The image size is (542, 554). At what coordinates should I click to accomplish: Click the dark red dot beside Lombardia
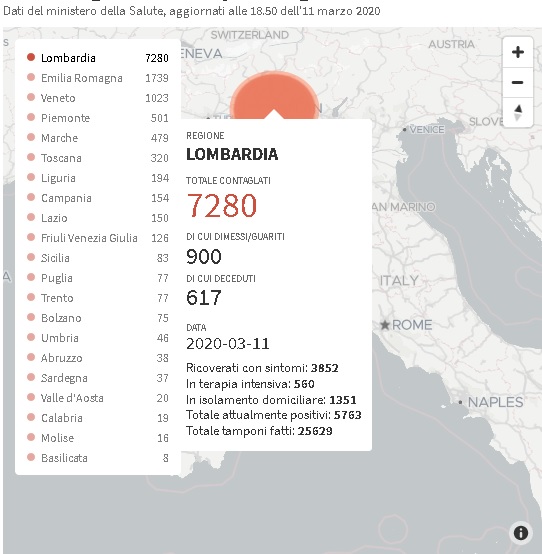coord(31,57)
